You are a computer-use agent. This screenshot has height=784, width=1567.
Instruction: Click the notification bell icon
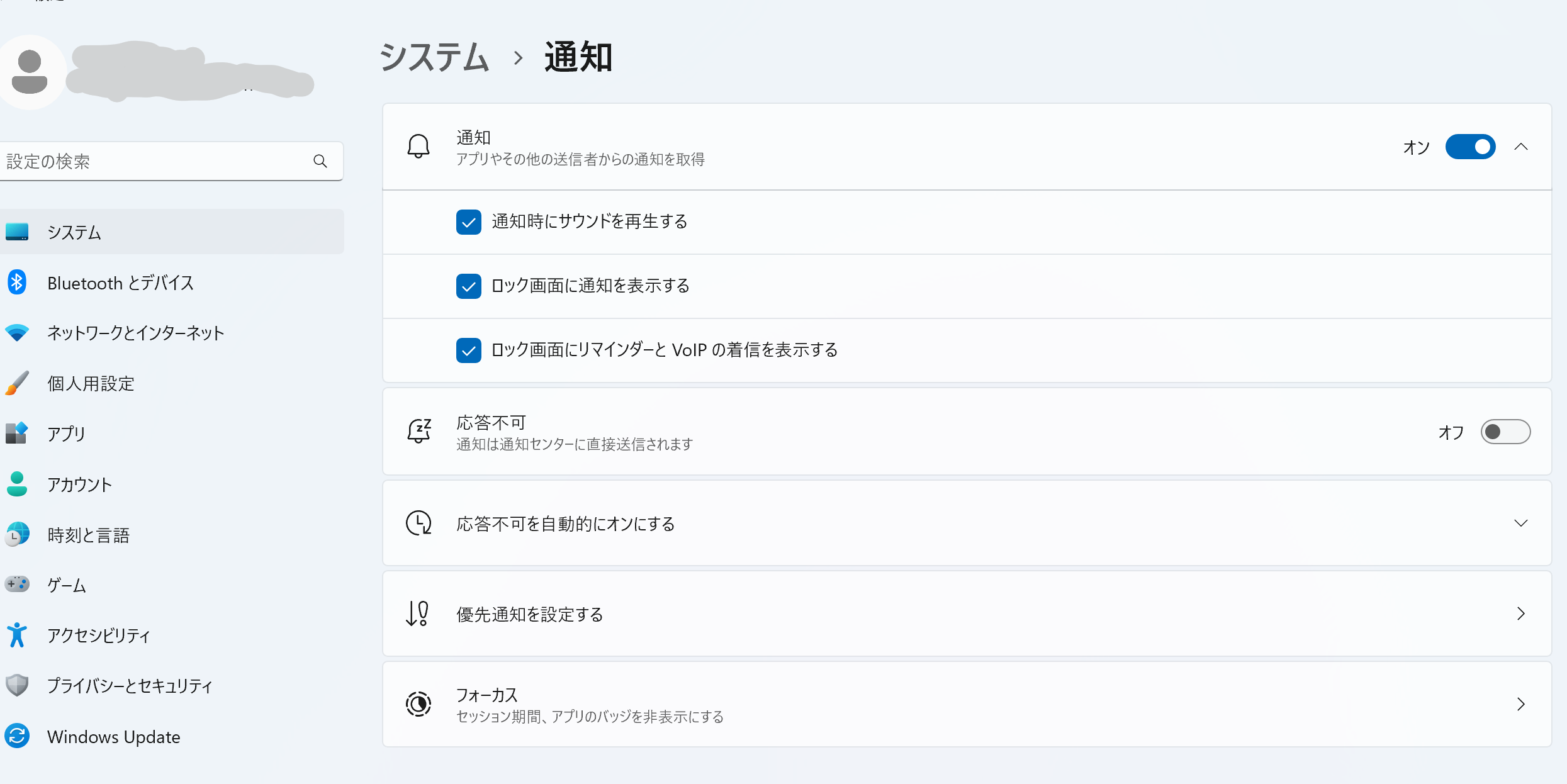[418, 146]
